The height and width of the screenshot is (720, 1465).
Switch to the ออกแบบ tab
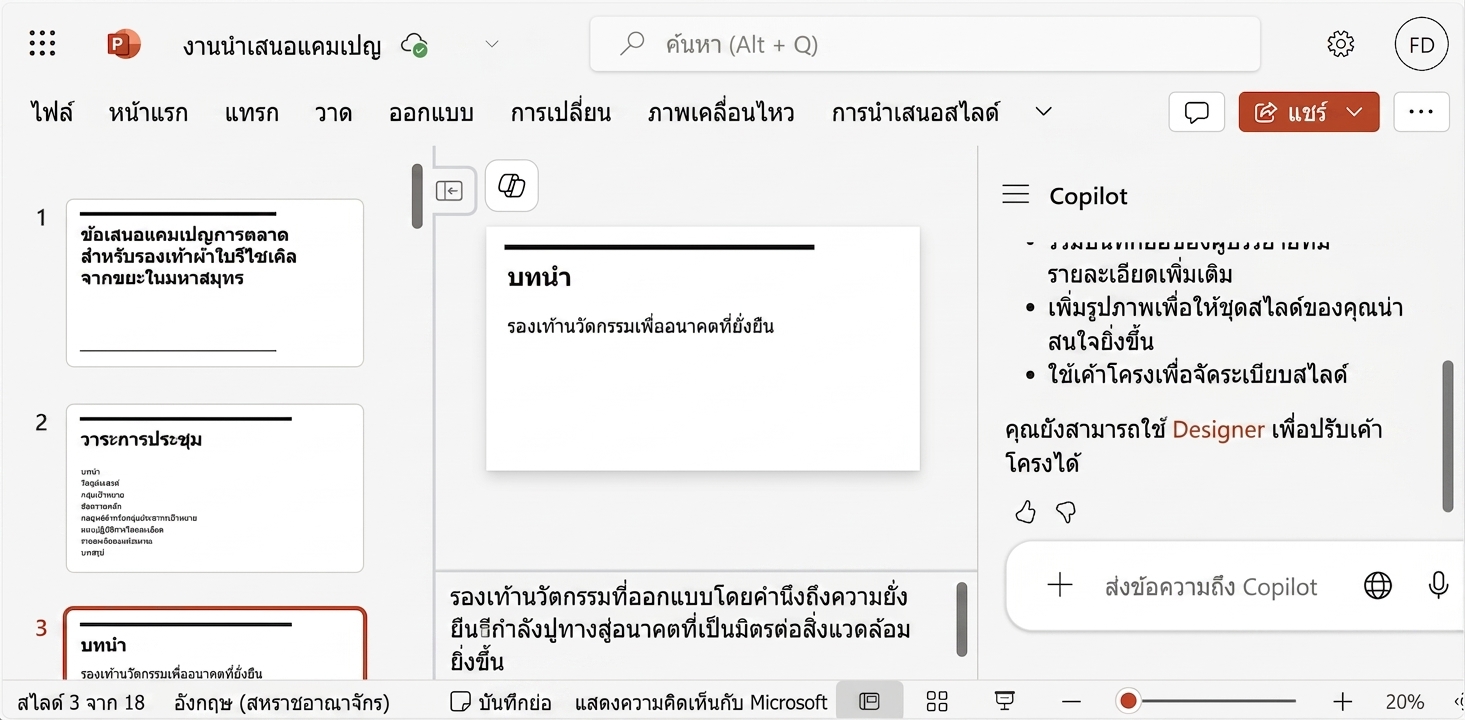431,112
